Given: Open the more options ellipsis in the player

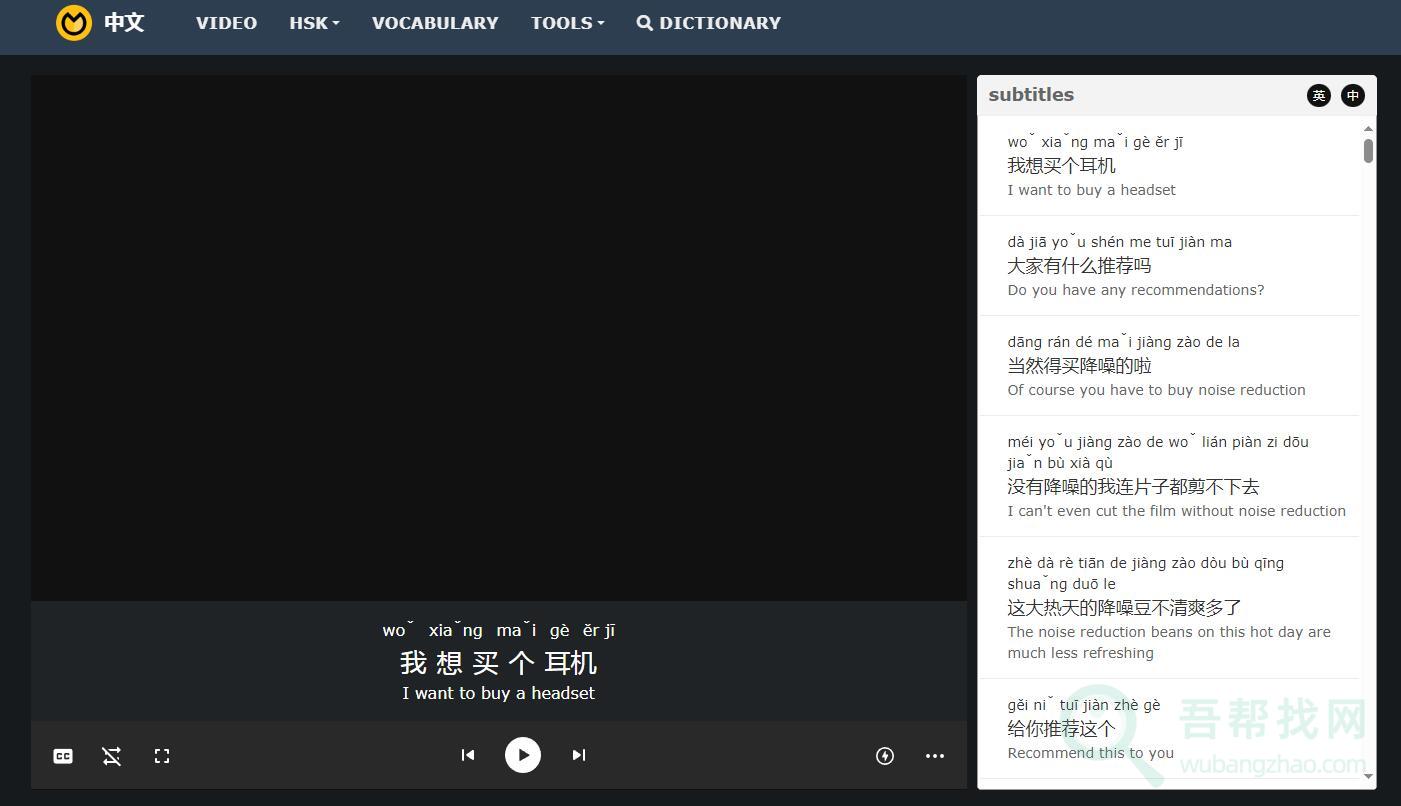Looking at the screenshot, I should tap(934, 756).
